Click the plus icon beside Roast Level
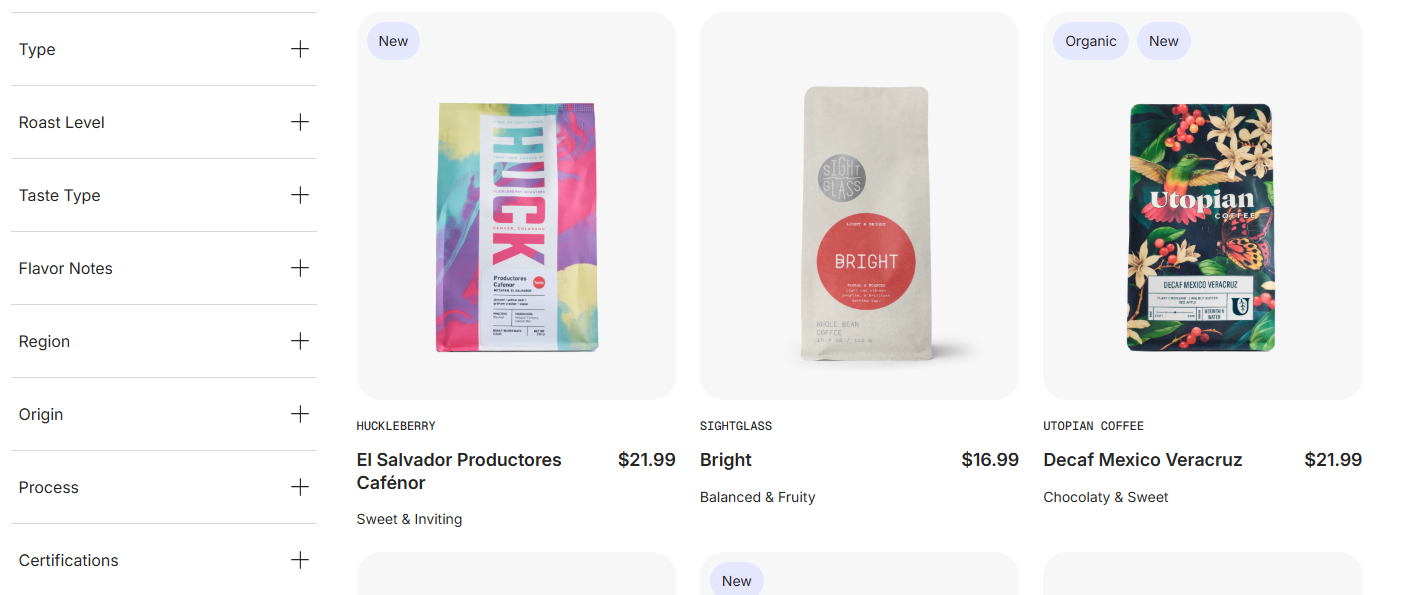The width and height of the screenshot is (1403, 595). point(300,122)
